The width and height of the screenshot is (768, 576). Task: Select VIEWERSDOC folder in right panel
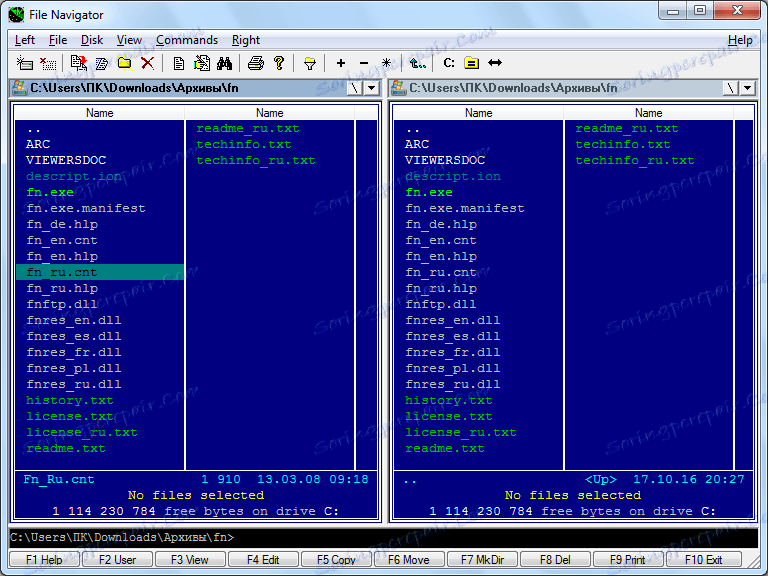click(x=445, y=160)
